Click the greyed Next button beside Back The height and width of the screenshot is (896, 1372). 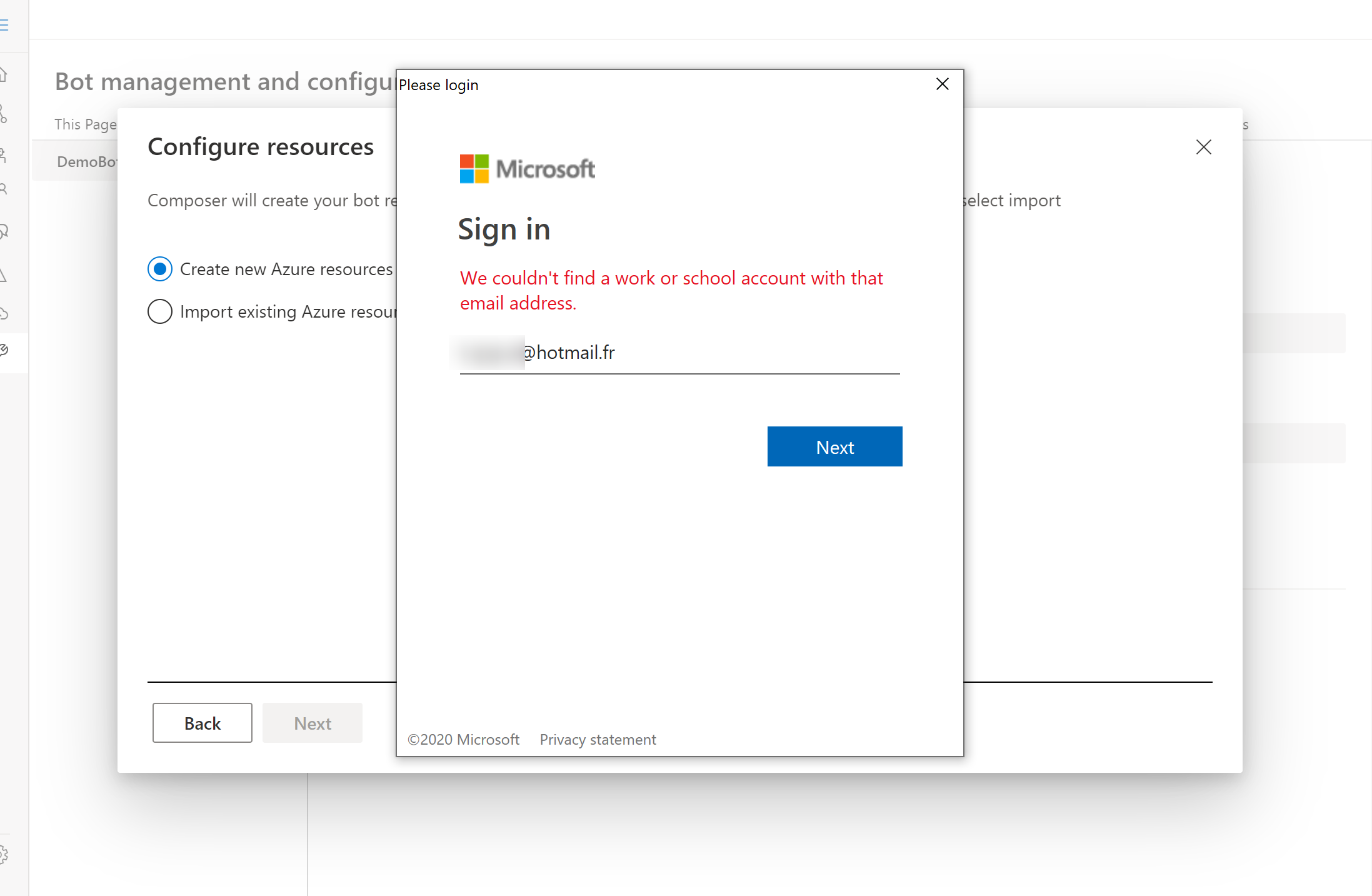coord(313,723)
